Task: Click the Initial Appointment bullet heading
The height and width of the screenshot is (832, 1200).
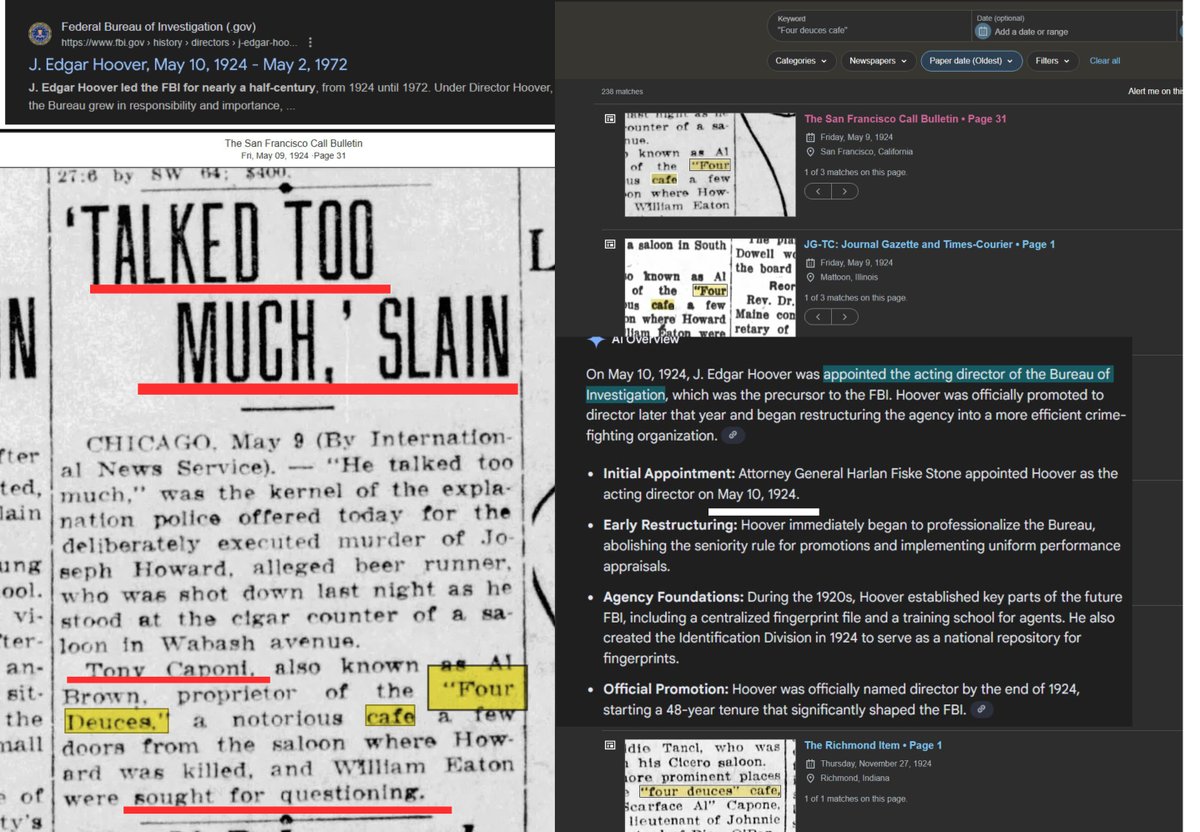Action: click(669, 473)
